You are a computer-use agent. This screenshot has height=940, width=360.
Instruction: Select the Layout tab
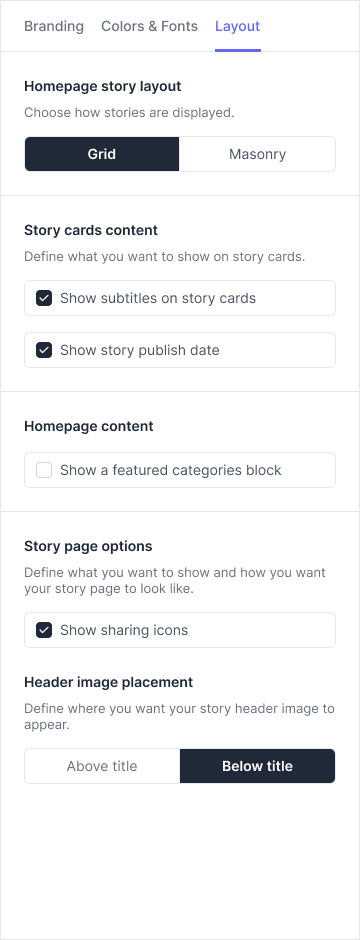click(238, 26)
